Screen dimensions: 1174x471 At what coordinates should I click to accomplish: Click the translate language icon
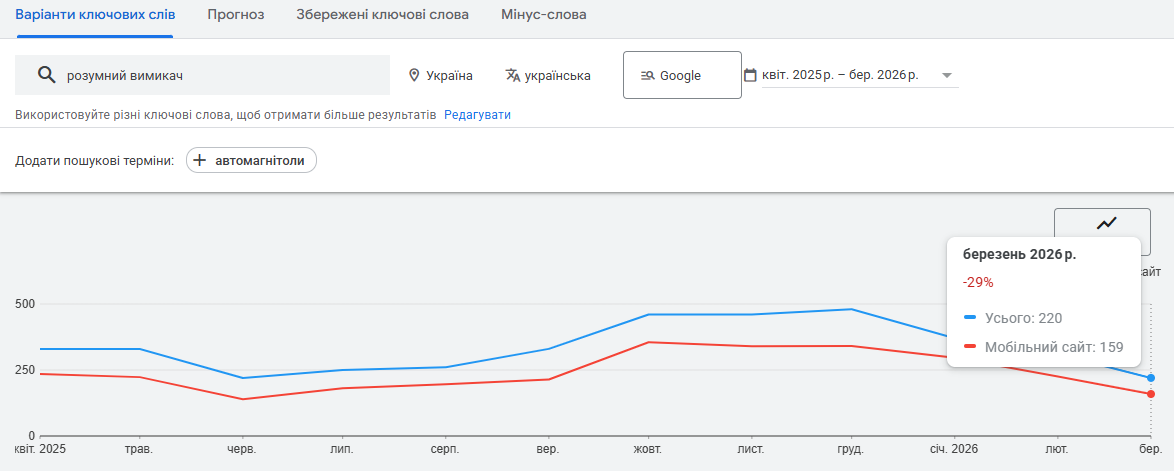coord(513,75)
